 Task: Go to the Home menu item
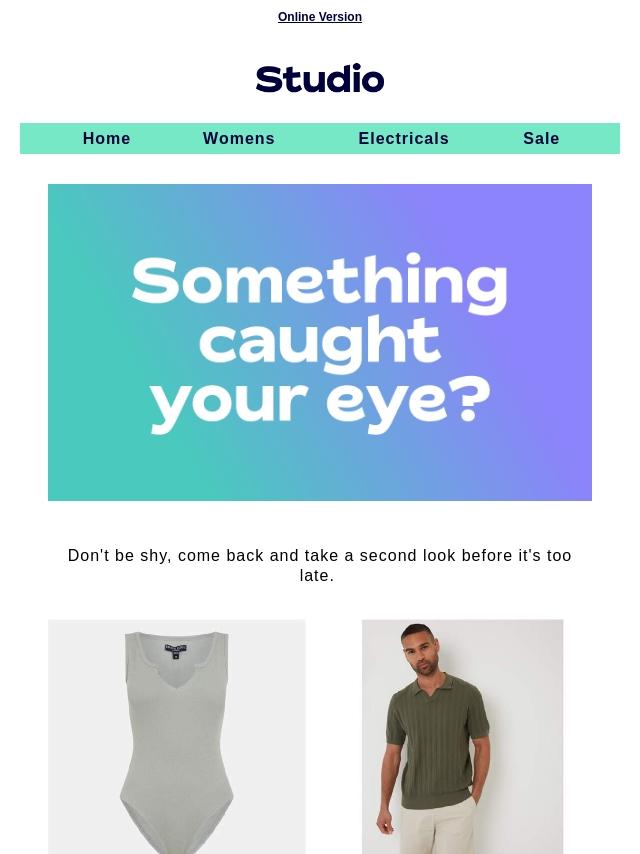107,138
